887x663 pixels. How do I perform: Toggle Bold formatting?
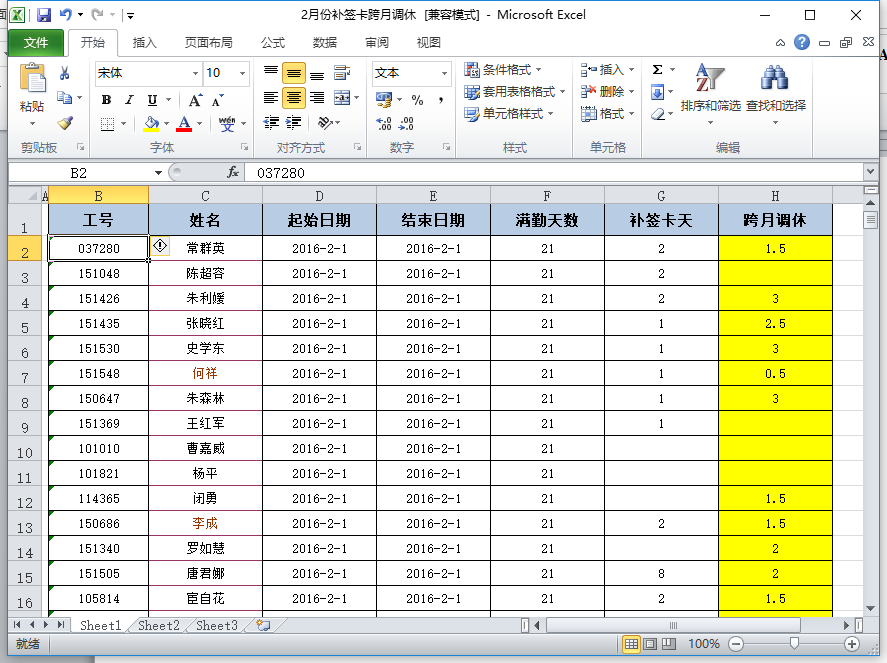(107, 100)
